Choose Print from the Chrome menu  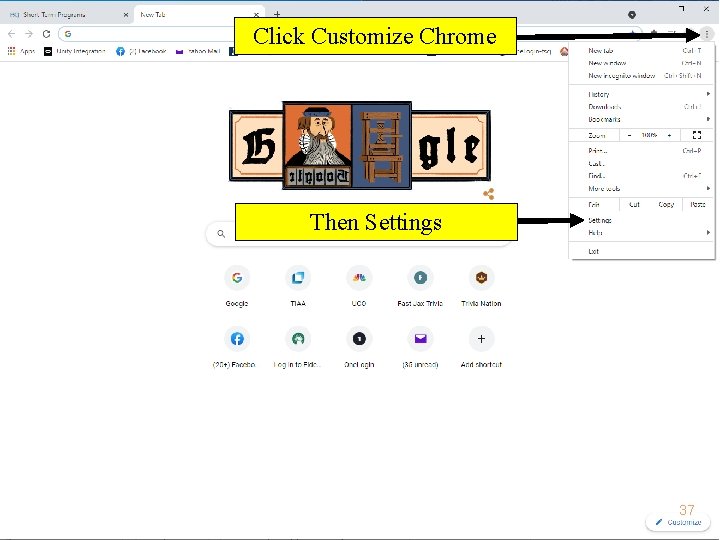[642, 151]
